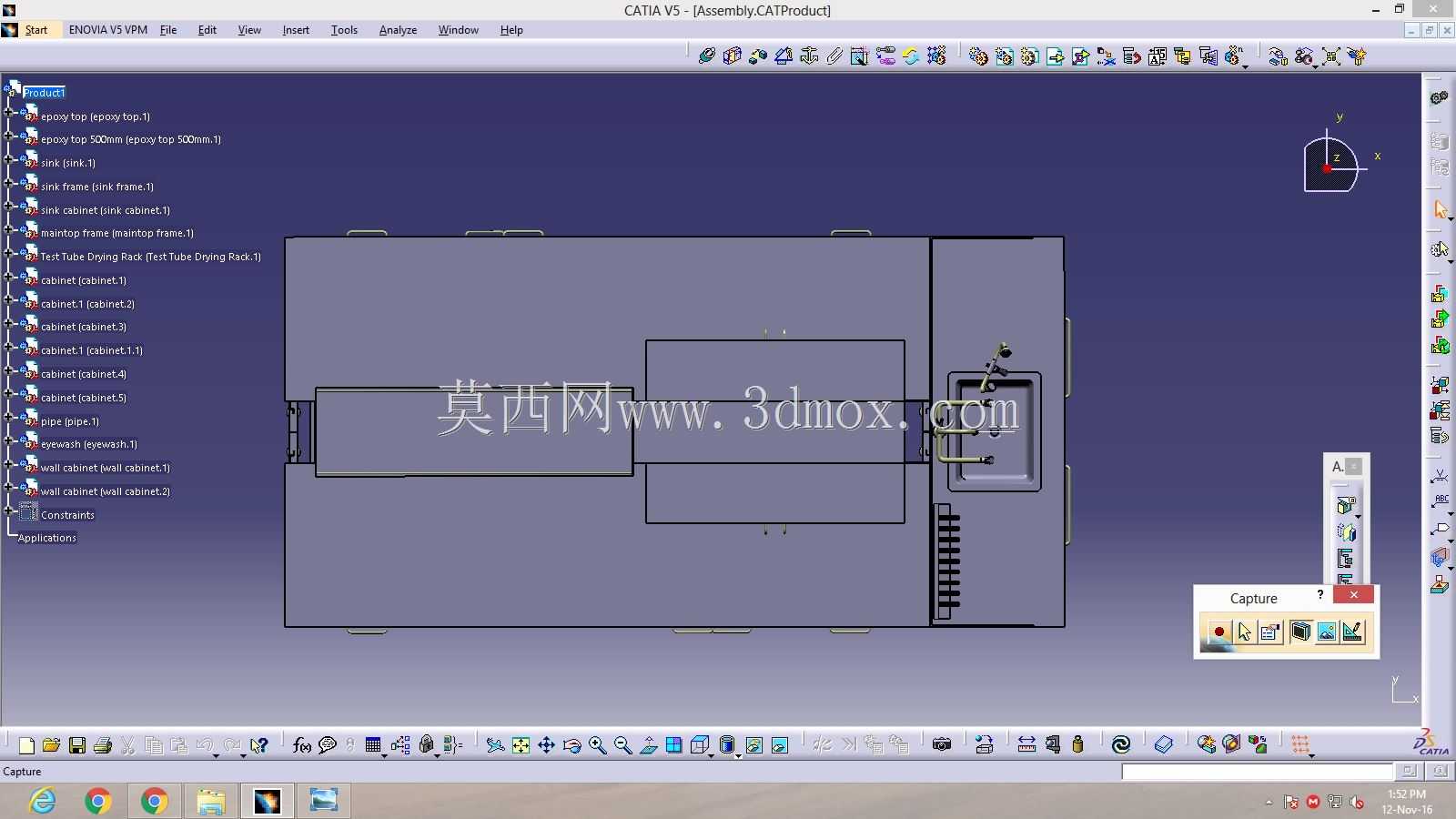The height and width of the screenshot is (819, 1456).
Task: Activate Fly Mode airplane icon
Action: [495, 745]
